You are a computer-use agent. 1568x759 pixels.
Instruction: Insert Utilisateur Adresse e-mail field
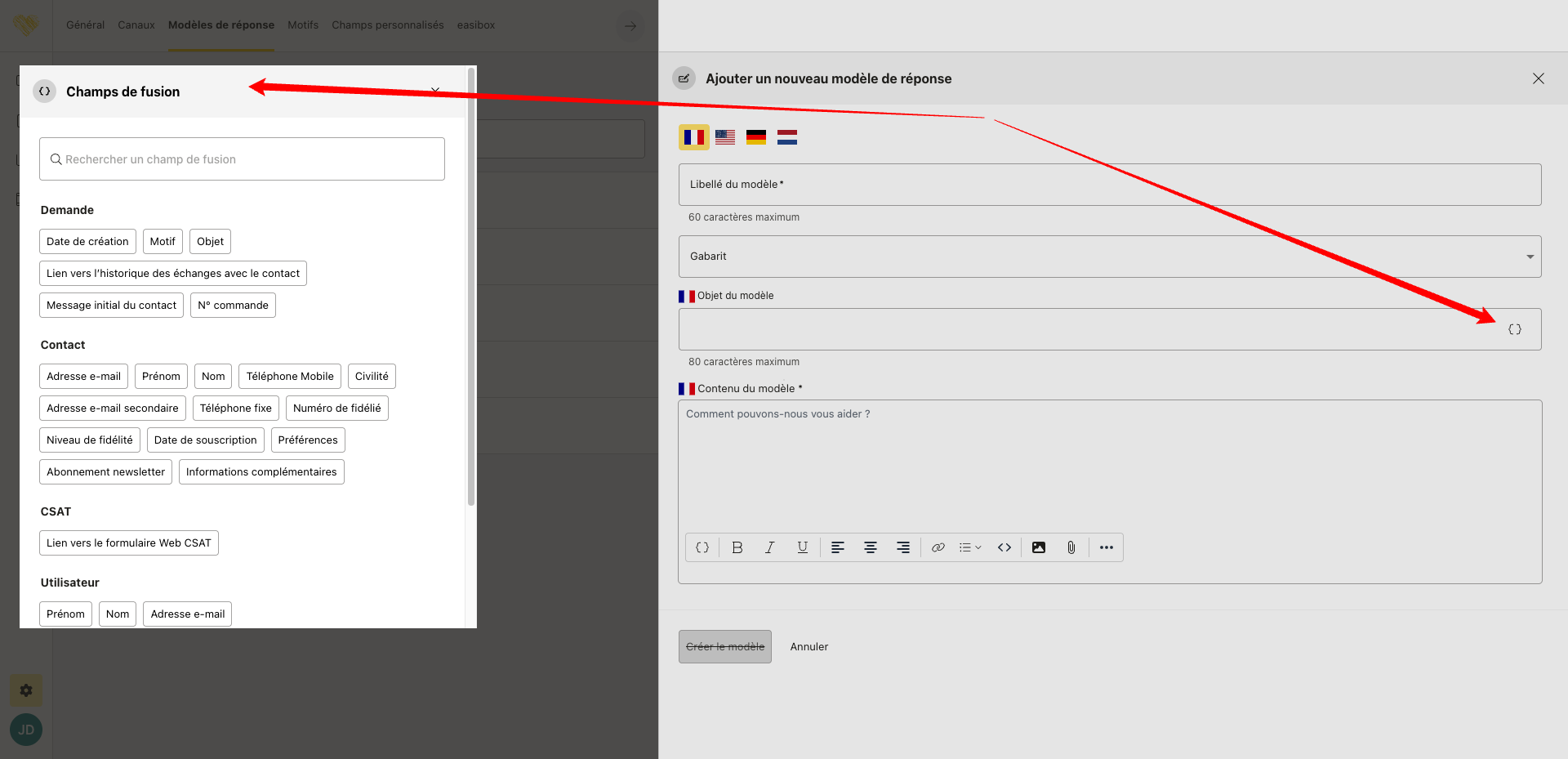tap(188, 614)
